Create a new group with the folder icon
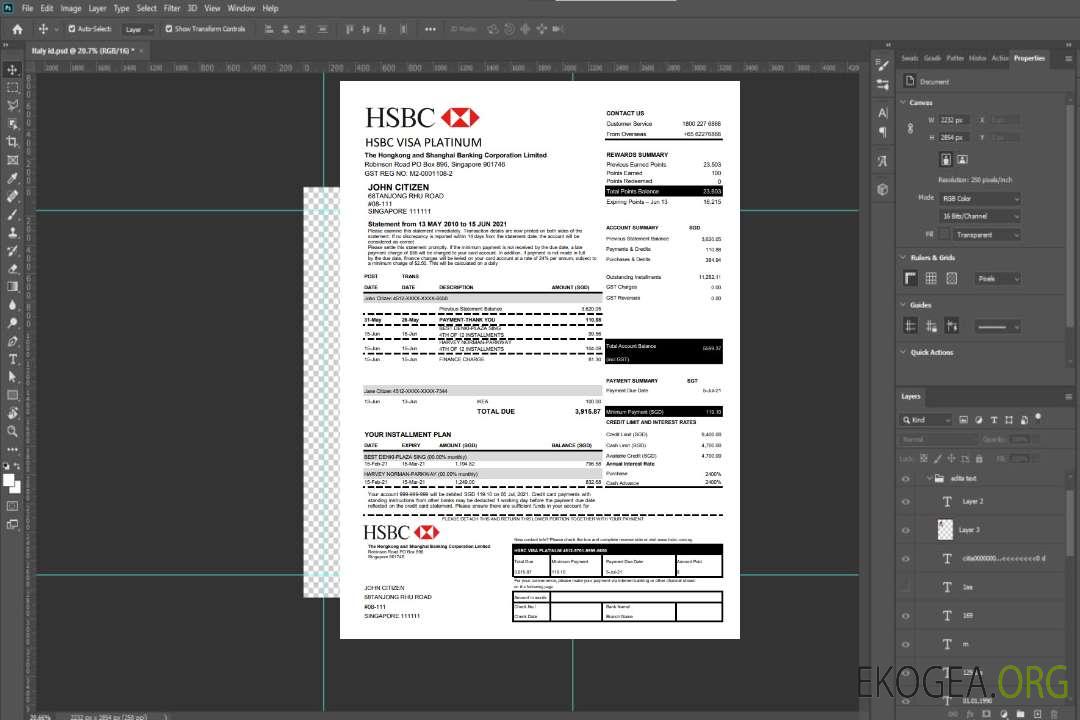 pyautogui.click(x=1020, y=714)
